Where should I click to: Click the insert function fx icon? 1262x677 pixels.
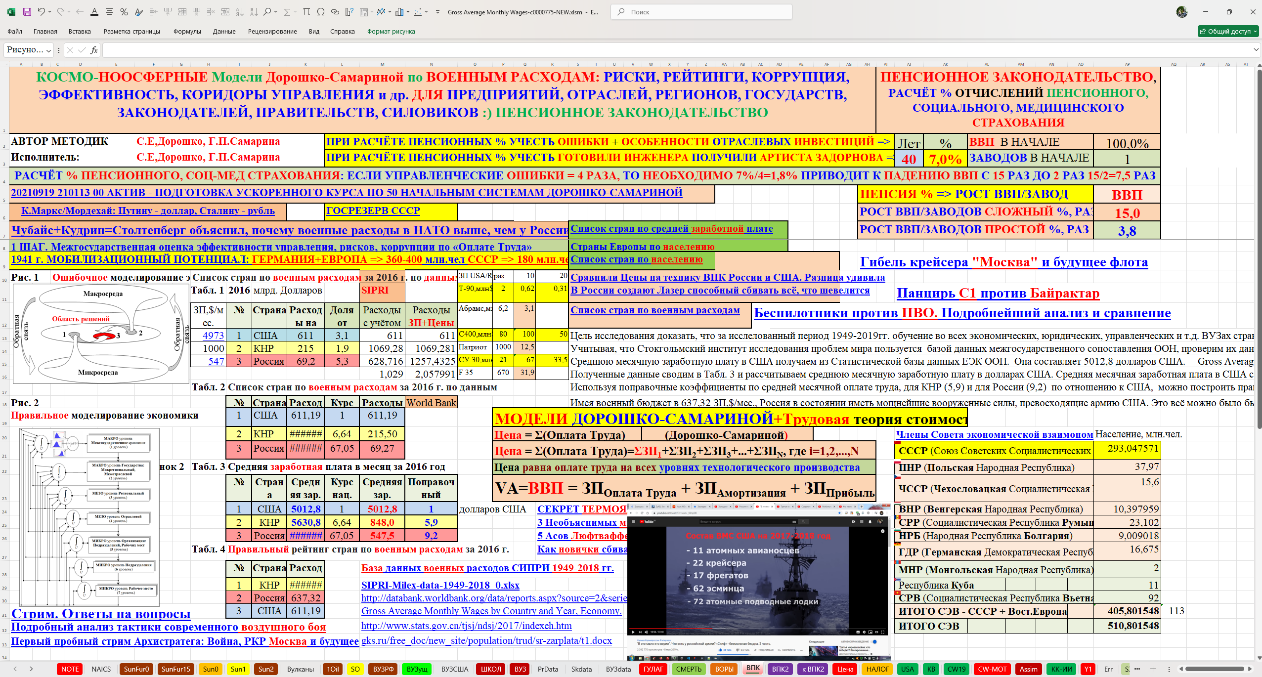pos(93,49)
